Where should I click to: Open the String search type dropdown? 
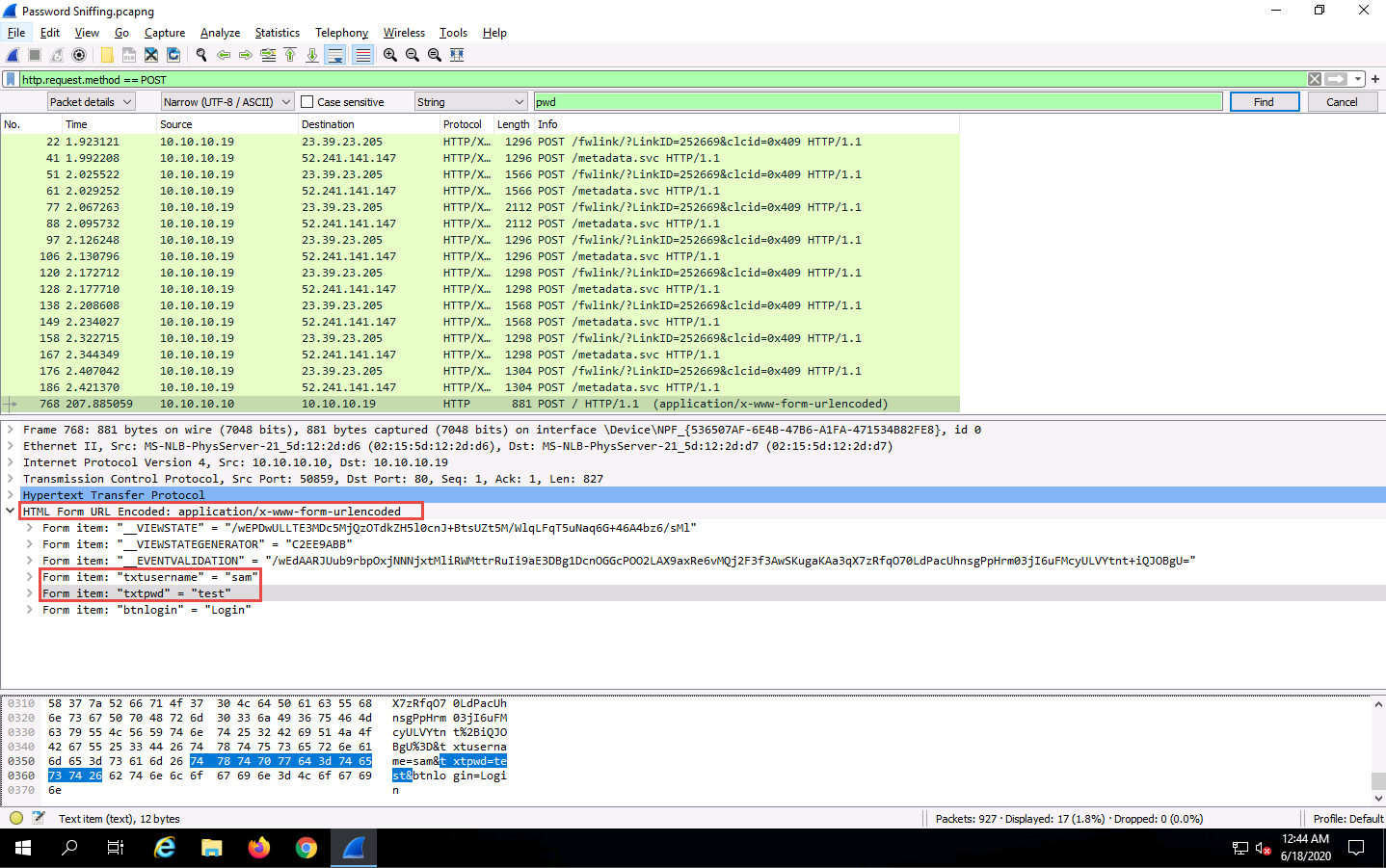click(x=471, y=102)
